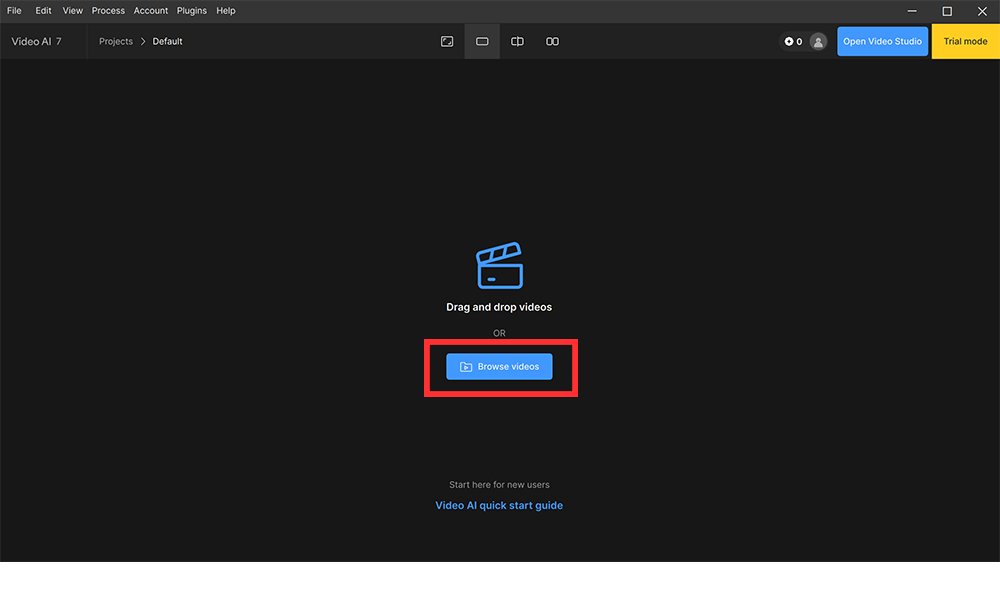Click the fullscreen preview view icon
Viewport: 1000px width, 592px height.
(447, 42)
